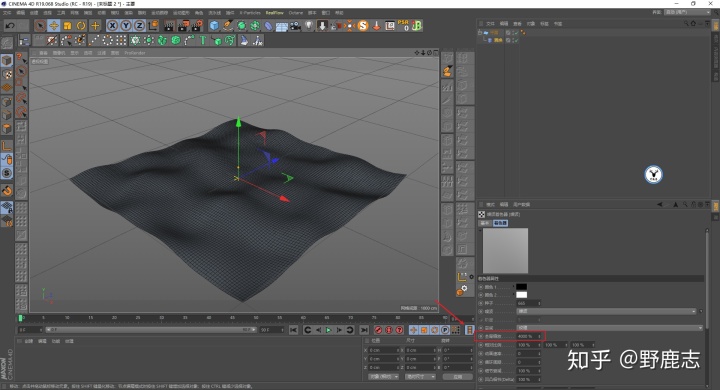Toggle Enable Snap magnet icon
720x390 pixels.
click(7, 190)
